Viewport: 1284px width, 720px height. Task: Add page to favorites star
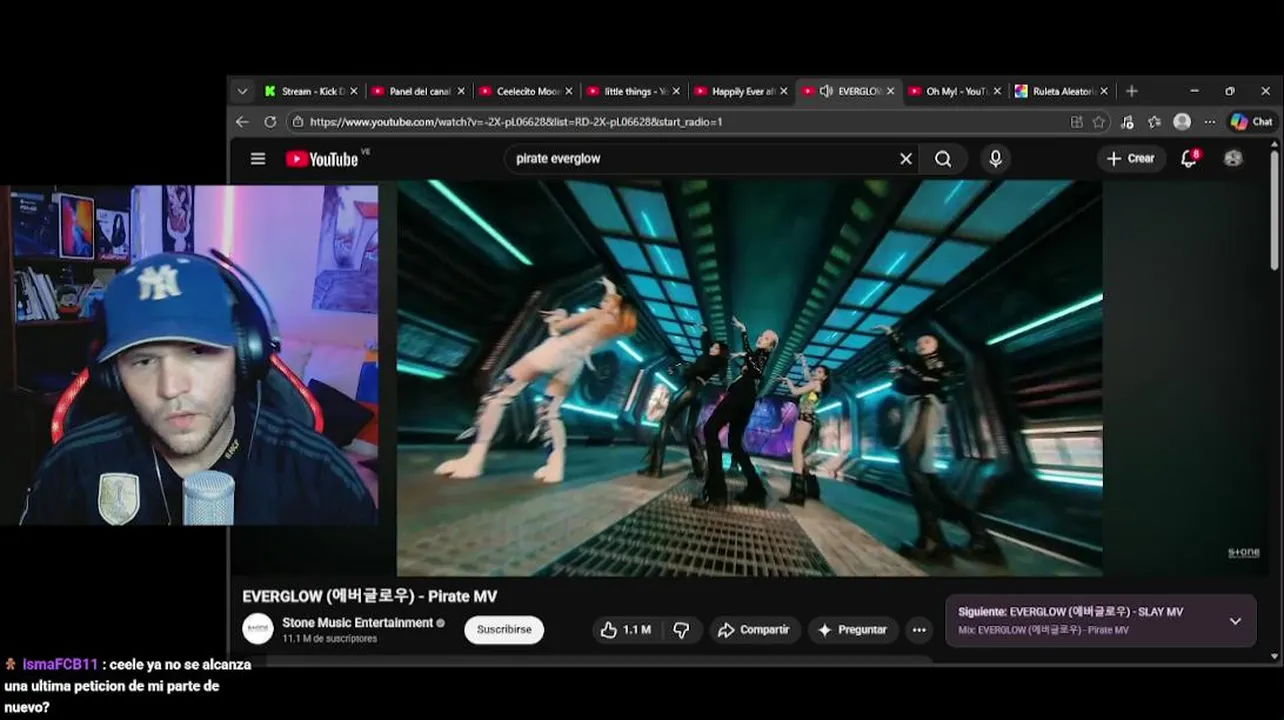coord(1099,121)
